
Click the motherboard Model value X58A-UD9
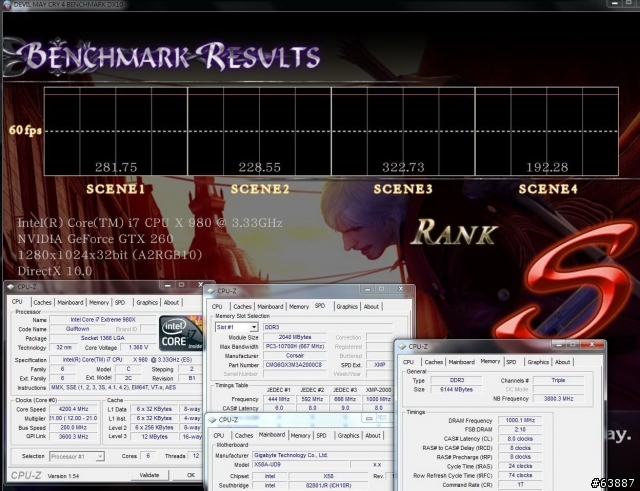pos(300,465)
